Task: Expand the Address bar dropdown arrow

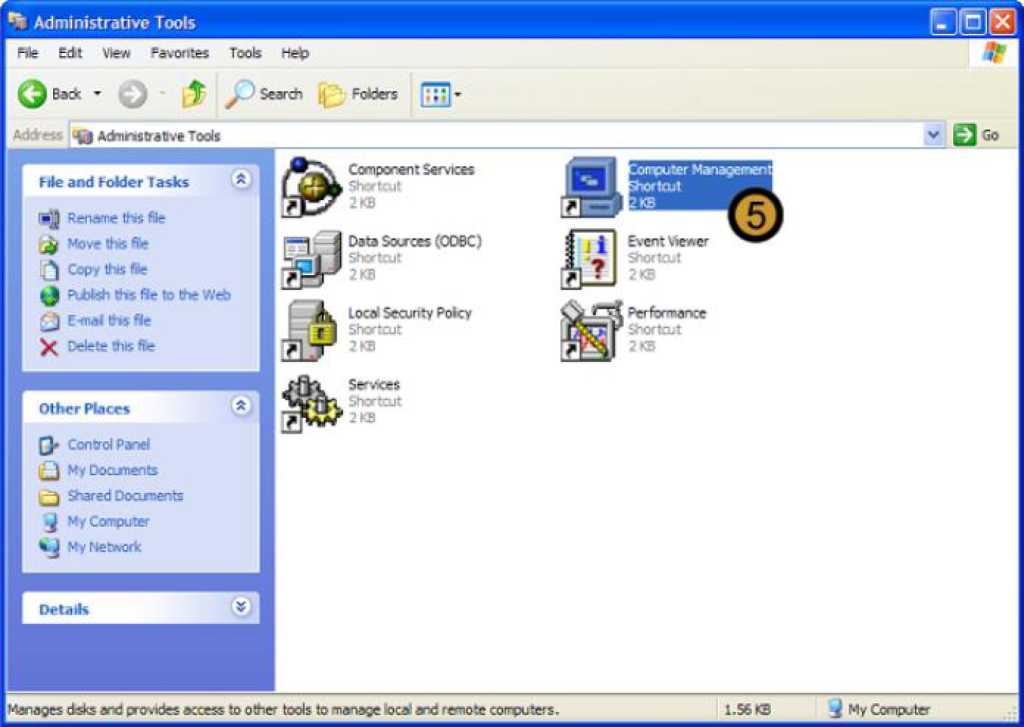Action: pyautogui.click(x=934, y=135)
